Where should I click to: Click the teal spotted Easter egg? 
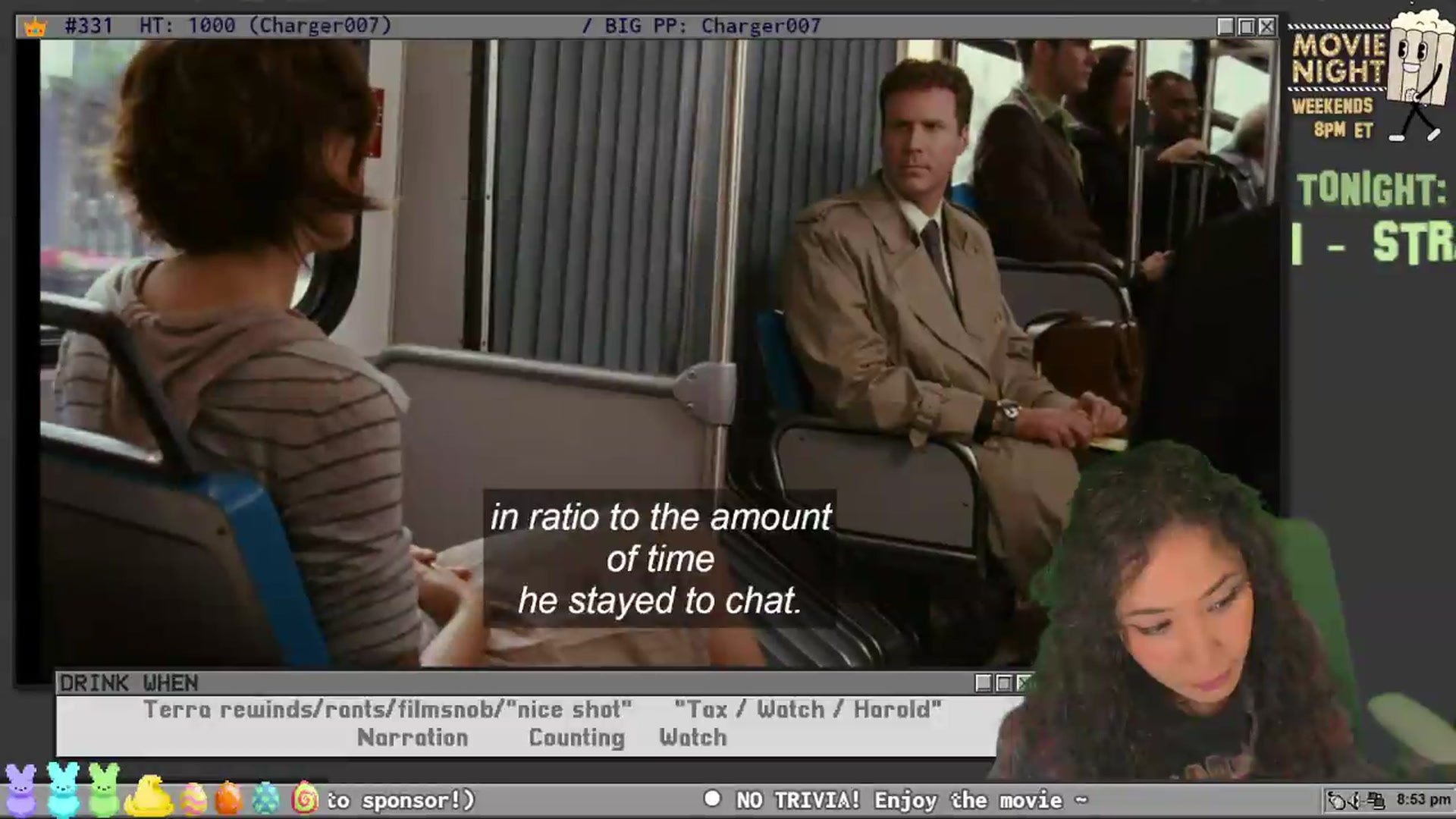coord(265,799)
